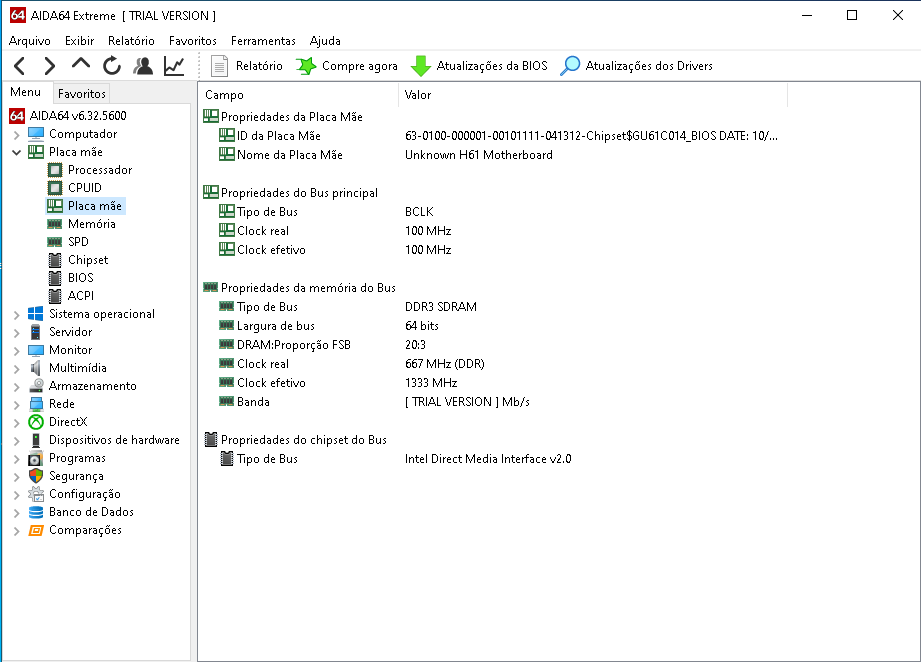The height and width of the screenshot is (662, 921).
Task: Select the Nome da Placa Mãe row
Action: pos(385,155)
